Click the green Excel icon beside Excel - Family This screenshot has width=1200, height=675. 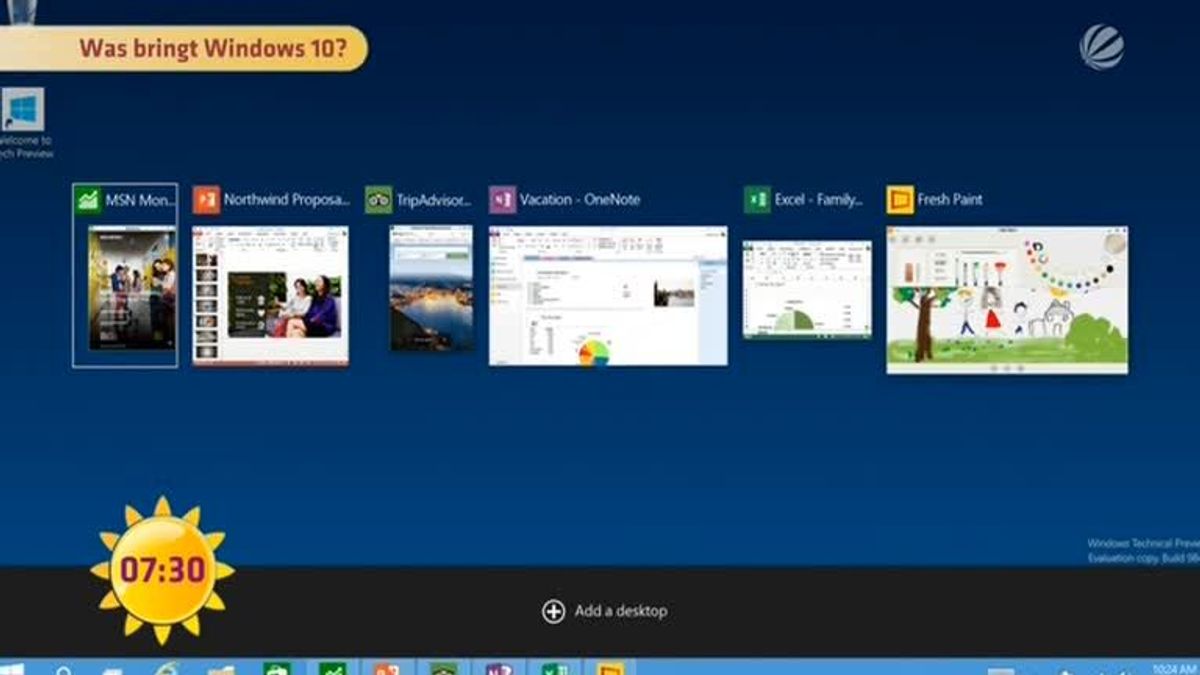point(757,200)
